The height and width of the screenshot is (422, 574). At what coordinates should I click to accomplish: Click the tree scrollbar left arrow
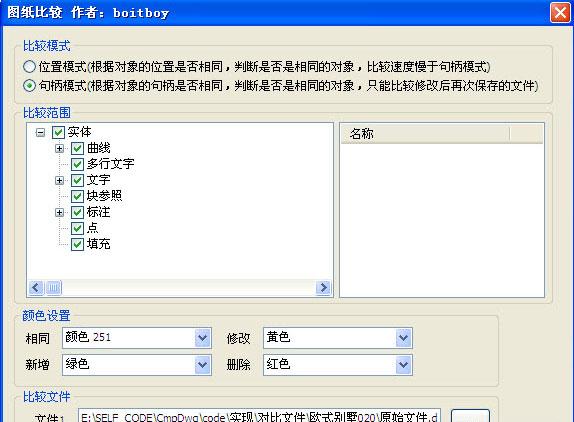36,288
